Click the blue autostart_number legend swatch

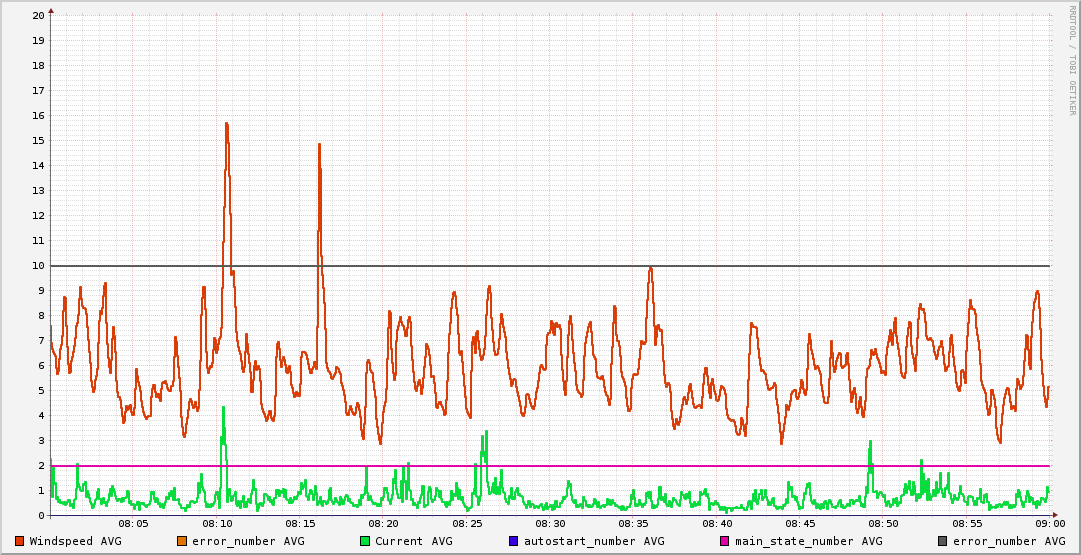click(x=514, y=541)
